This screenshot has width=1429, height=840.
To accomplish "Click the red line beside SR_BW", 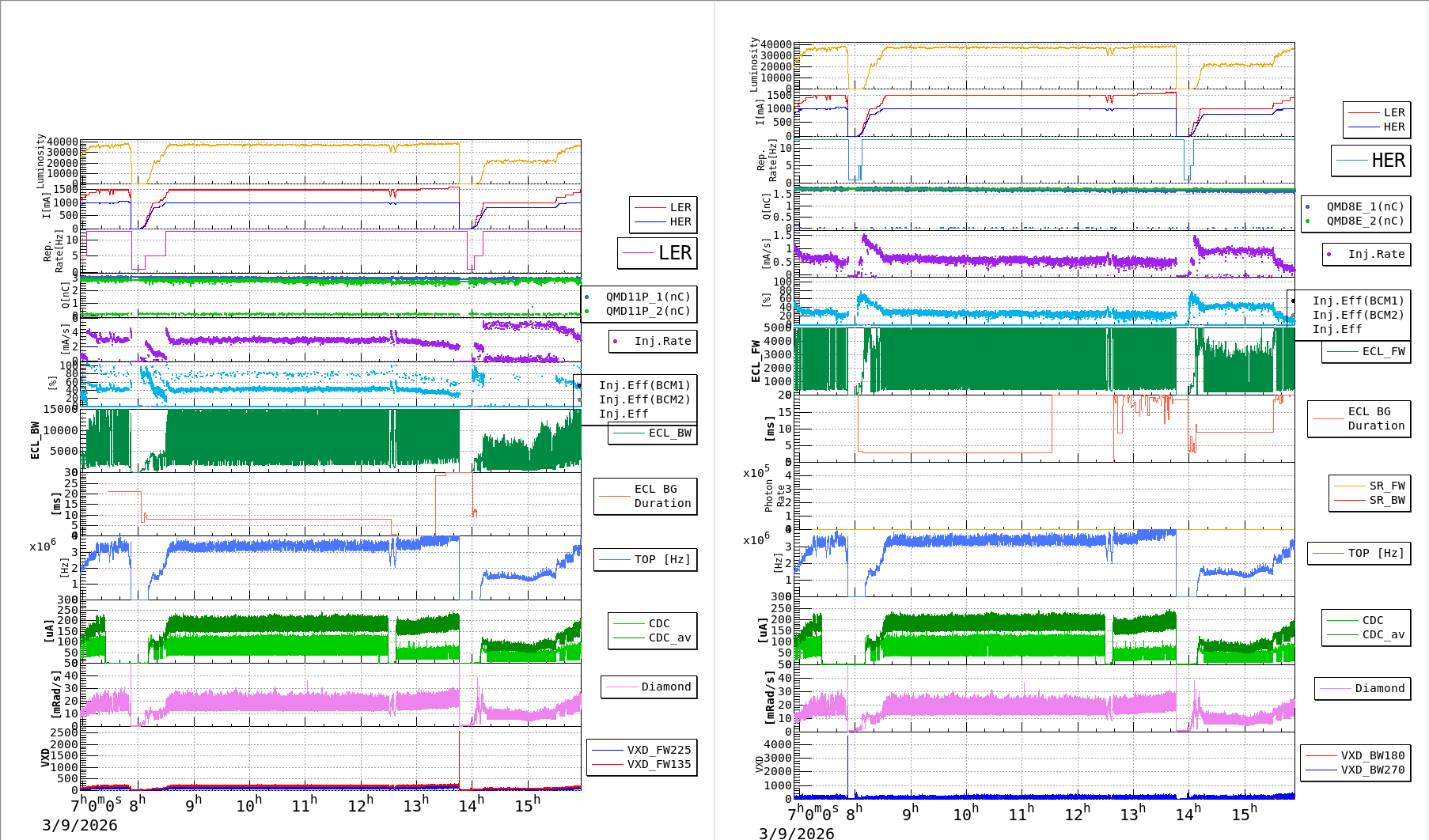I will 1349,500.
